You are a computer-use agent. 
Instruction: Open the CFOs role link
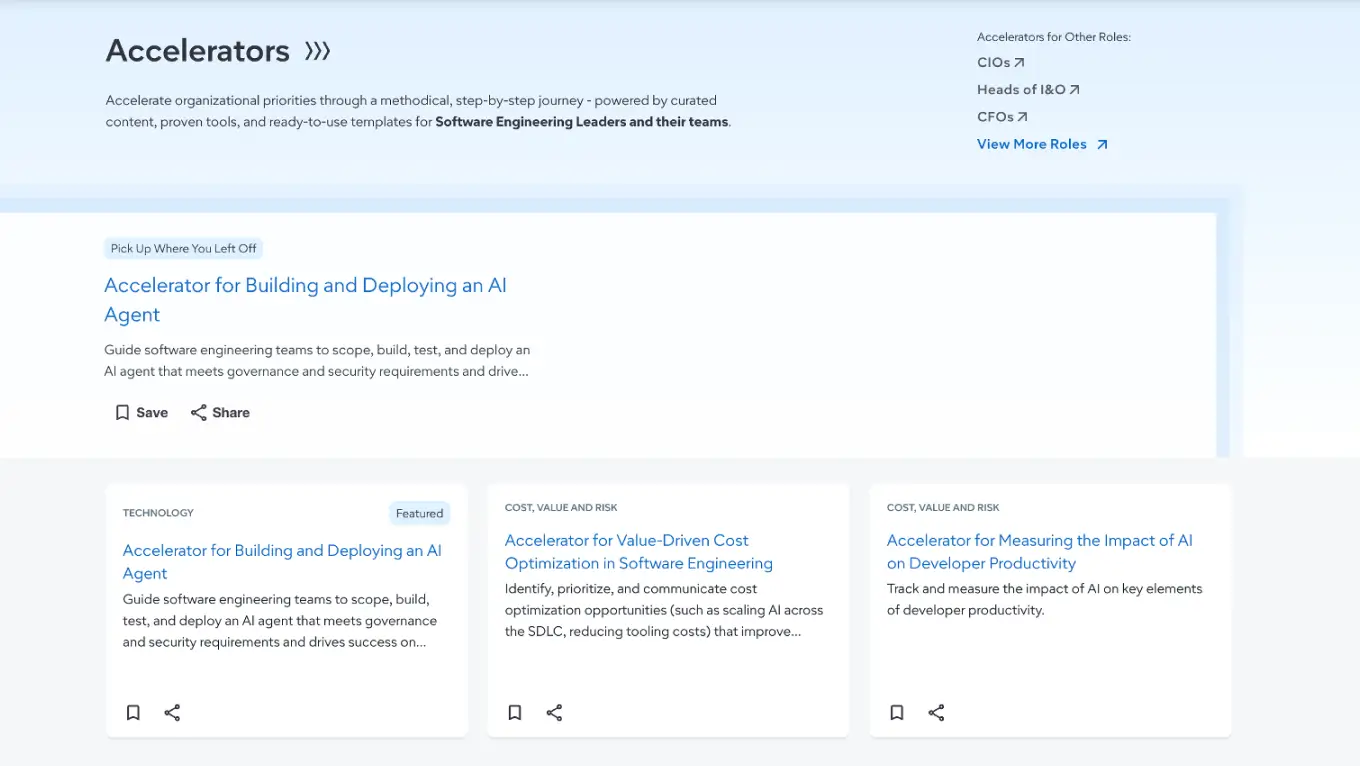click(1002, 116)
